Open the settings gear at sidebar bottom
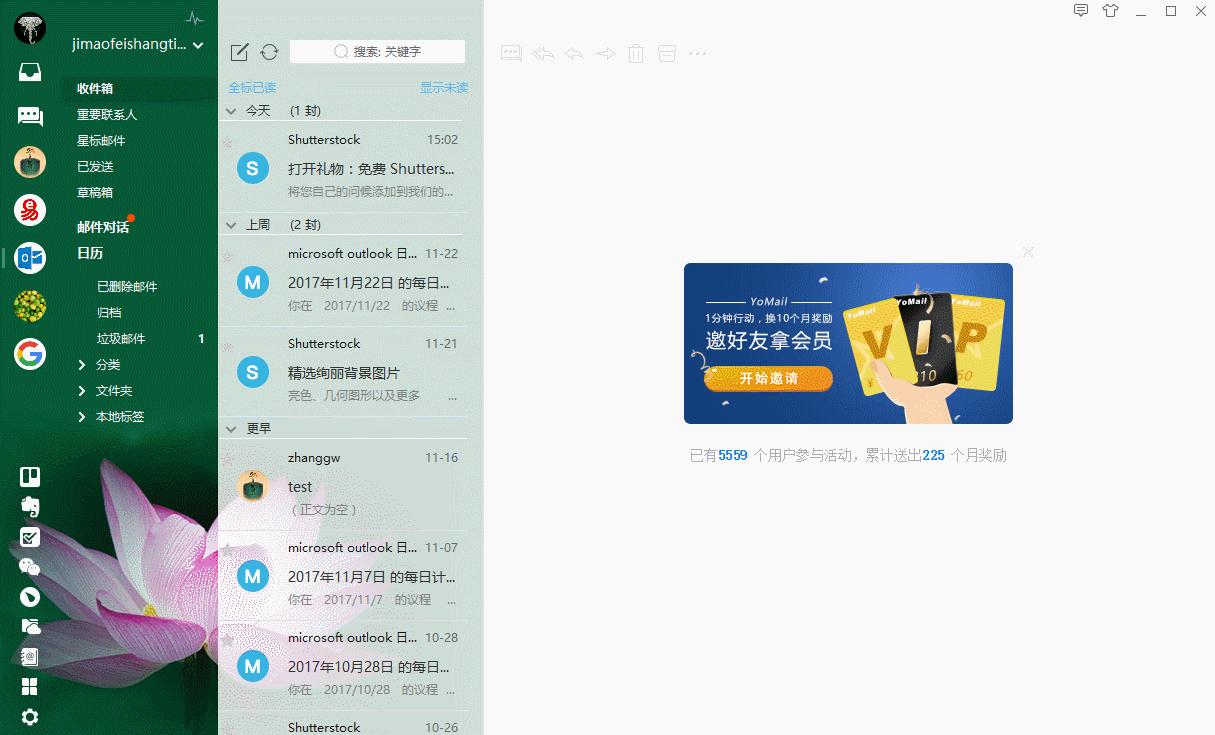 coord(29,717)
